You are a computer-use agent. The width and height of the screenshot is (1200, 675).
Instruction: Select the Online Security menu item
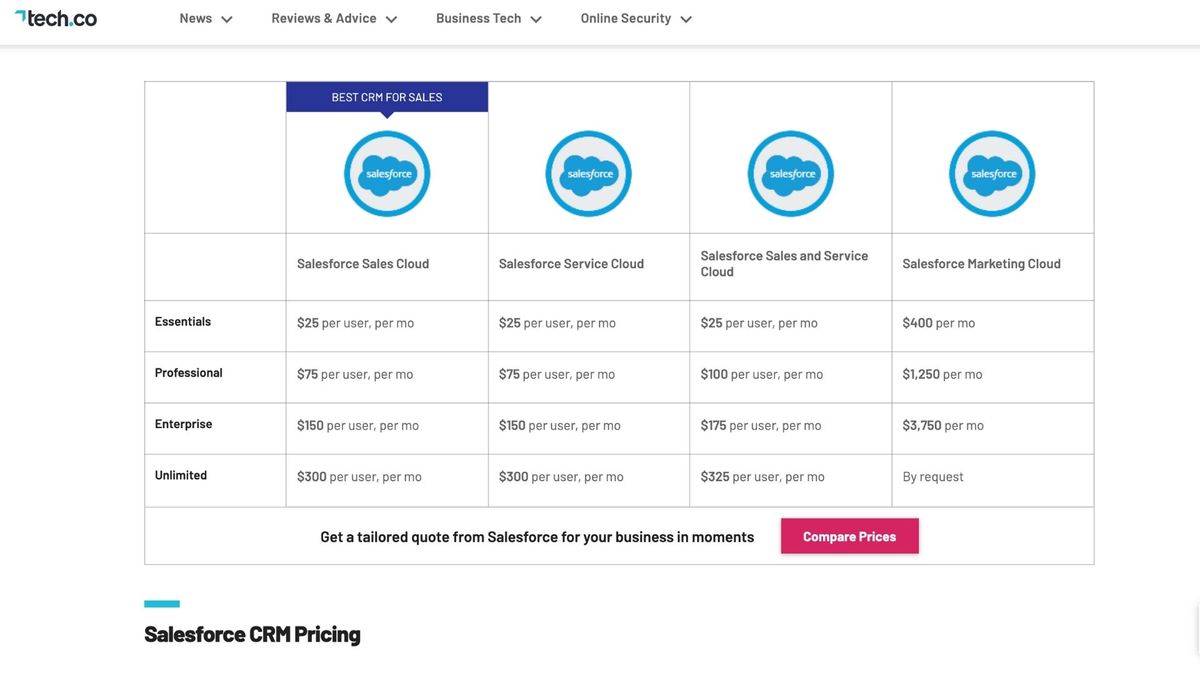click(x=627, y=17)
